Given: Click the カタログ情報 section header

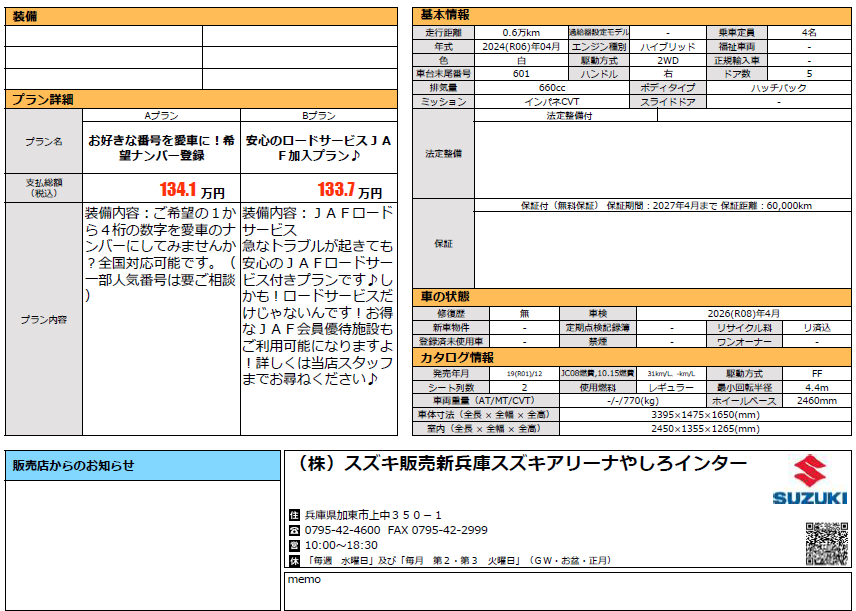Looking at the screenshot, I should [x=456, y=357].
